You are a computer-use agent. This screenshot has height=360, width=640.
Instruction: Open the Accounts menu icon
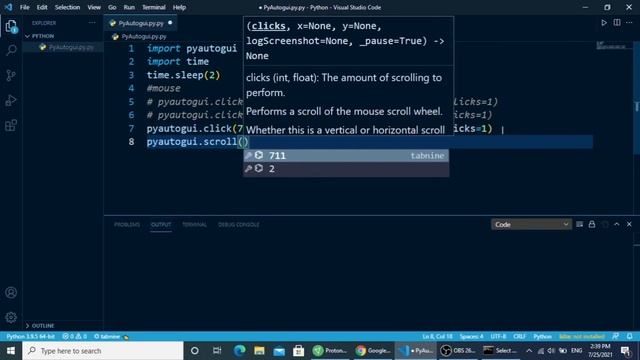pyautogui.click(x=11, y=292)
